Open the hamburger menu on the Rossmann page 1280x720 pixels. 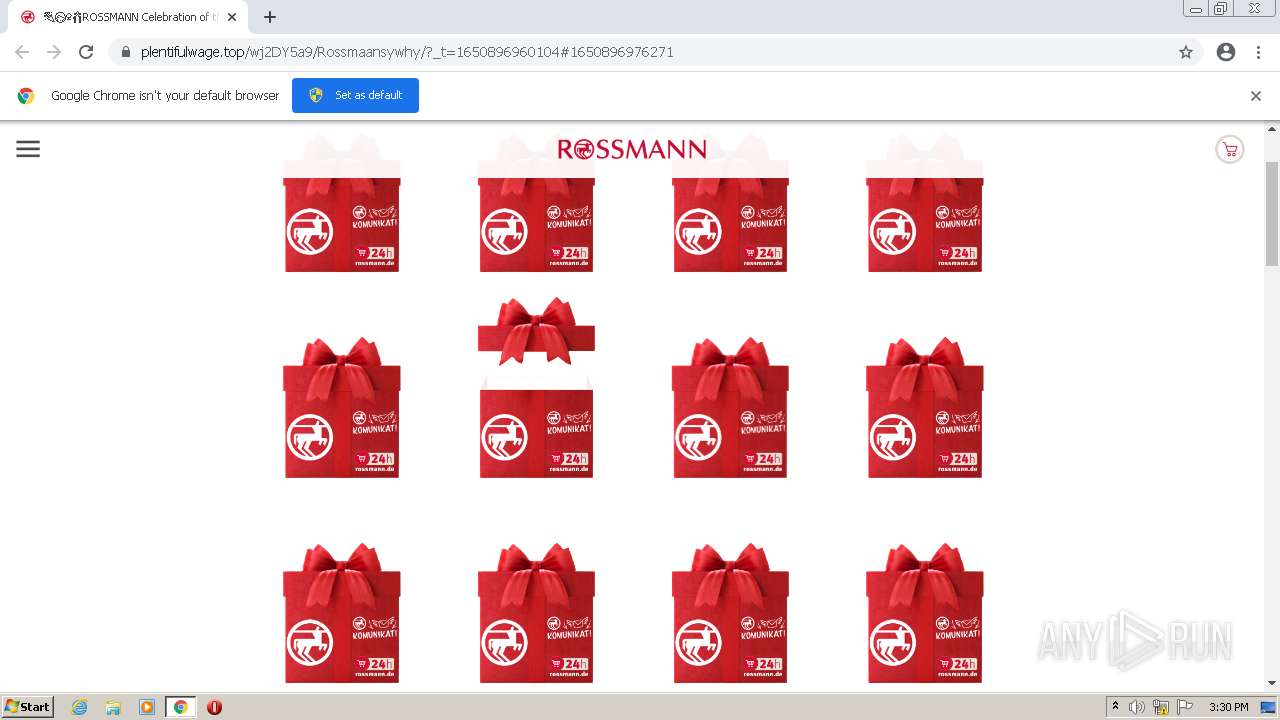tap(28, 149)
